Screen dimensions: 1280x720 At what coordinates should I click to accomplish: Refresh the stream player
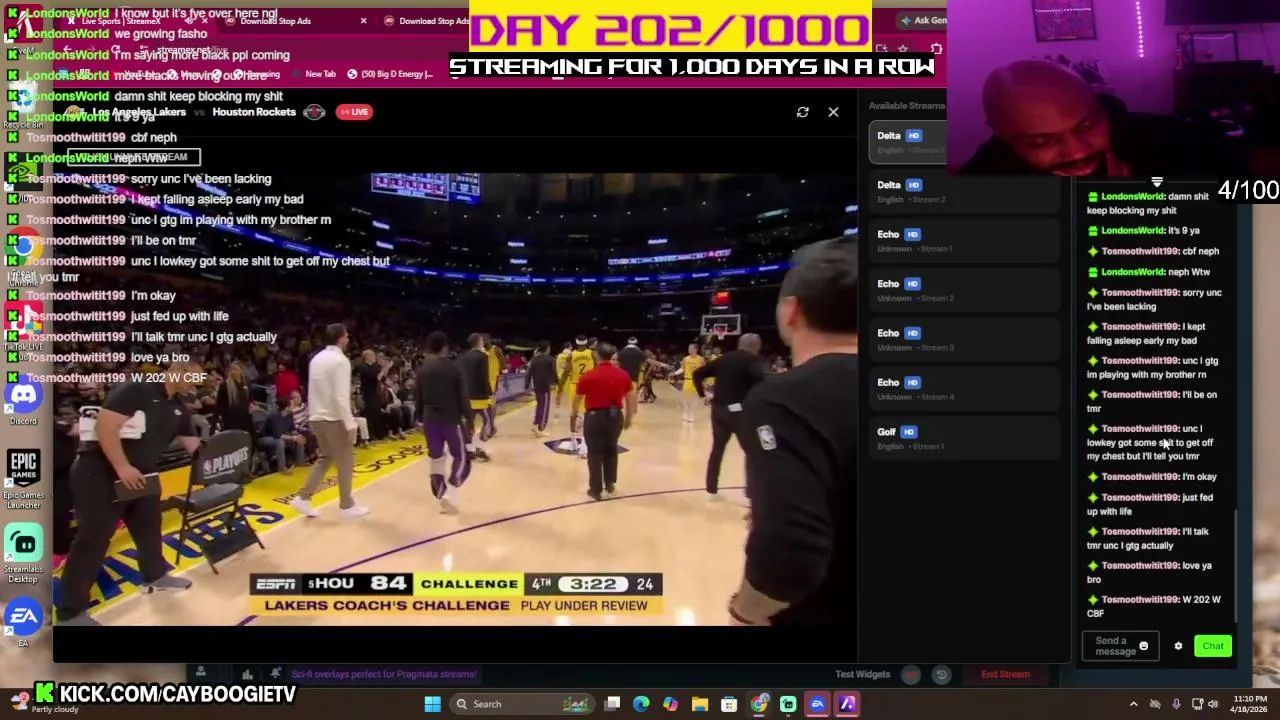coord(802,112)
